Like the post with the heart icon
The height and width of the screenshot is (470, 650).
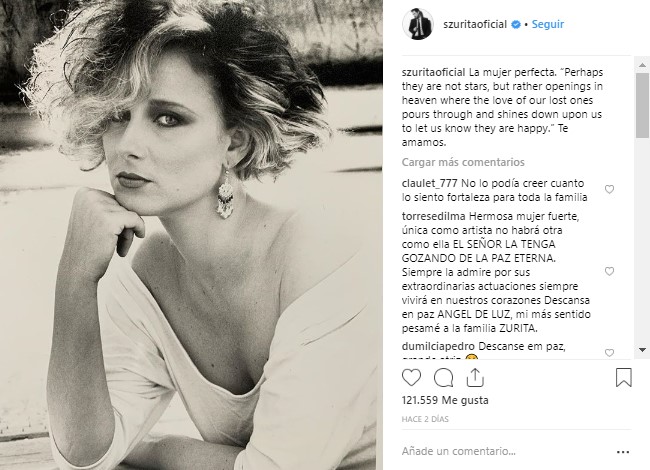click(x=412, y=378)
